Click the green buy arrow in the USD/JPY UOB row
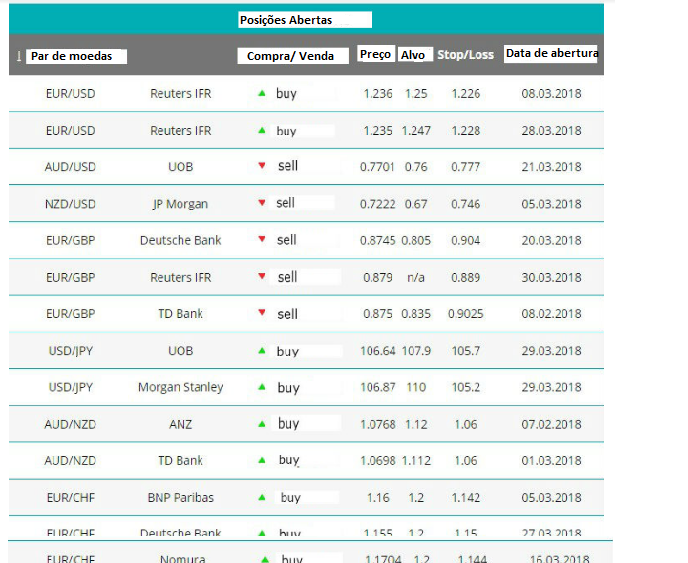The height and width of the screenshot is (563, 688). (262, 351)
